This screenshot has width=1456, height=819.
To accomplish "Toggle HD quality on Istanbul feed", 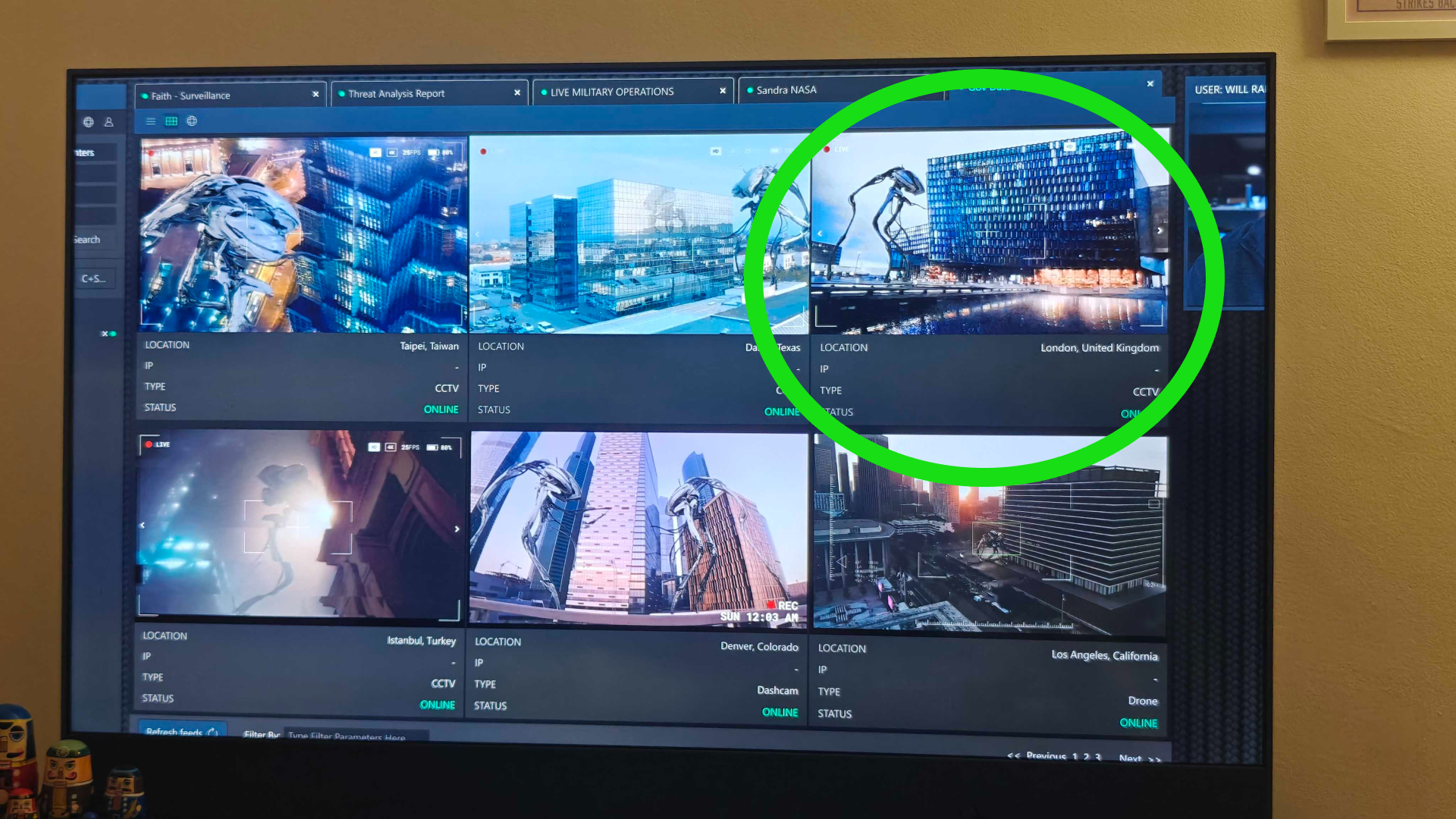I will (374, 447).
